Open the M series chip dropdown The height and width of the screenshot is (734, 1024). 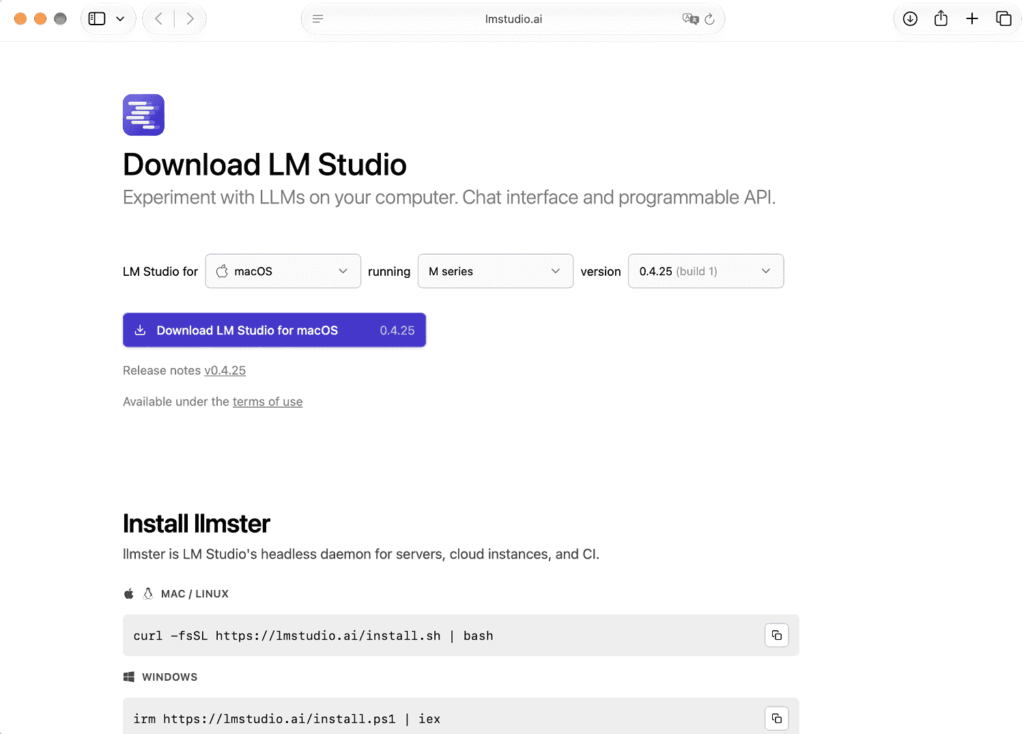coord(495,271)
